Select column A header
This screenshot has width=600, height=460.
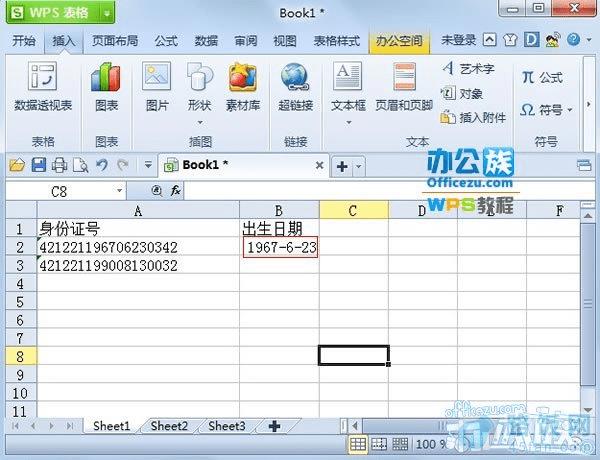point(138,210)
